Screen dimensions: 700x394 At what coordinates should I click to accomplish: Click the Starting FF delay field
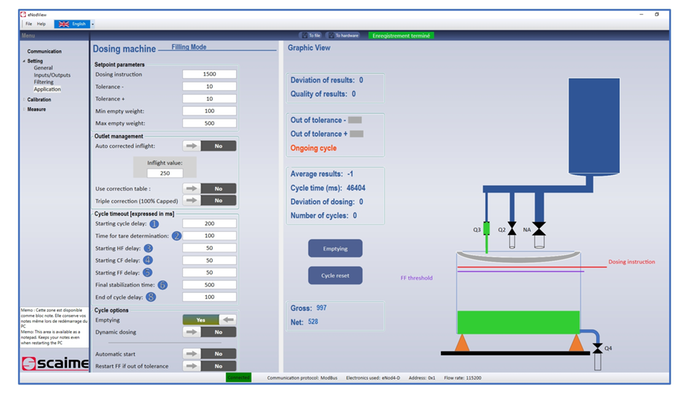(209, 273)
